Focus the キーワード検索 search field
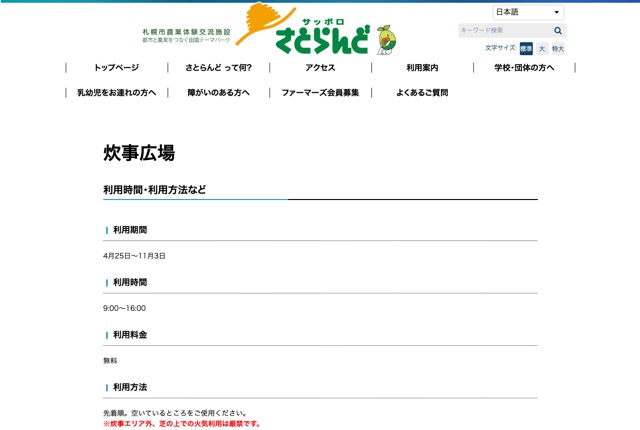This screenshot has height=430, width=640. click(x=505, y=31)
